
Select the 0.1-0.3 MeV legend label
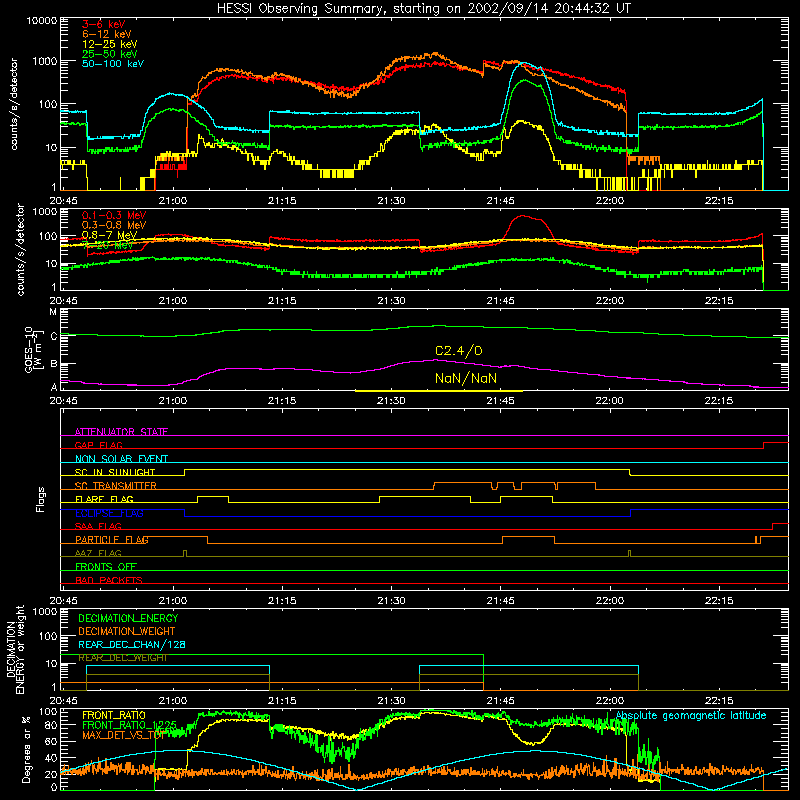(x=114, y=215)
